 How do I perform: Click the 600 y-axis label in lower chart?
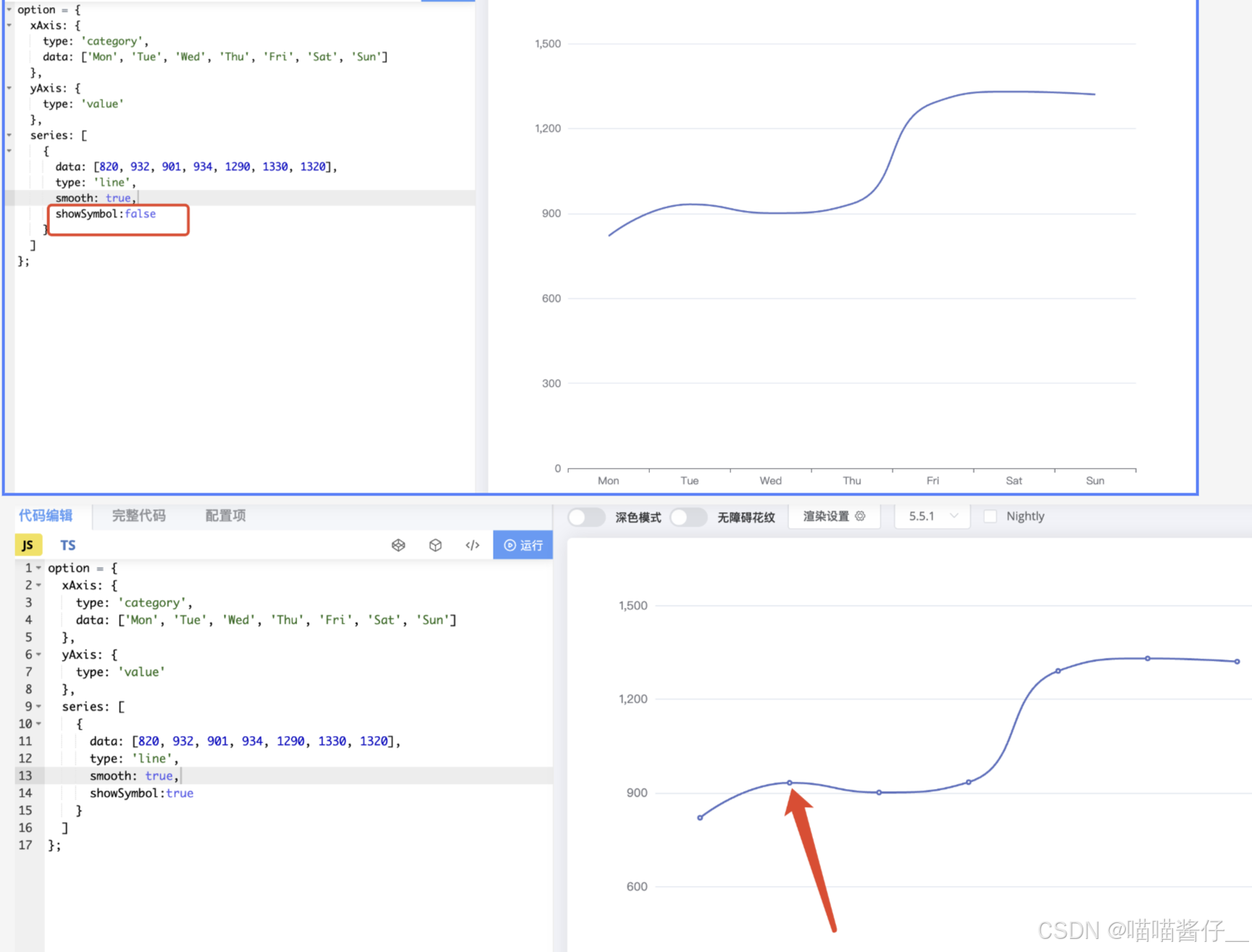click(x=637, y=887)
